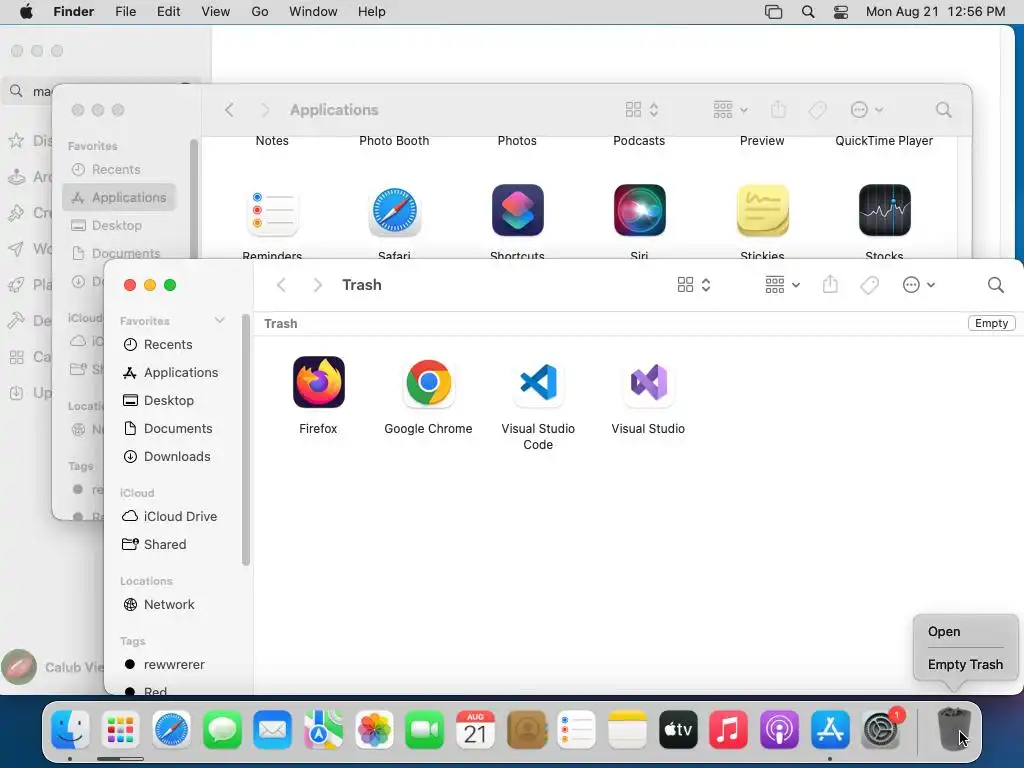This screenshot has width=1024, height=768.
Task: Click the Trash window search icon
Action: (x=995, y=285)
